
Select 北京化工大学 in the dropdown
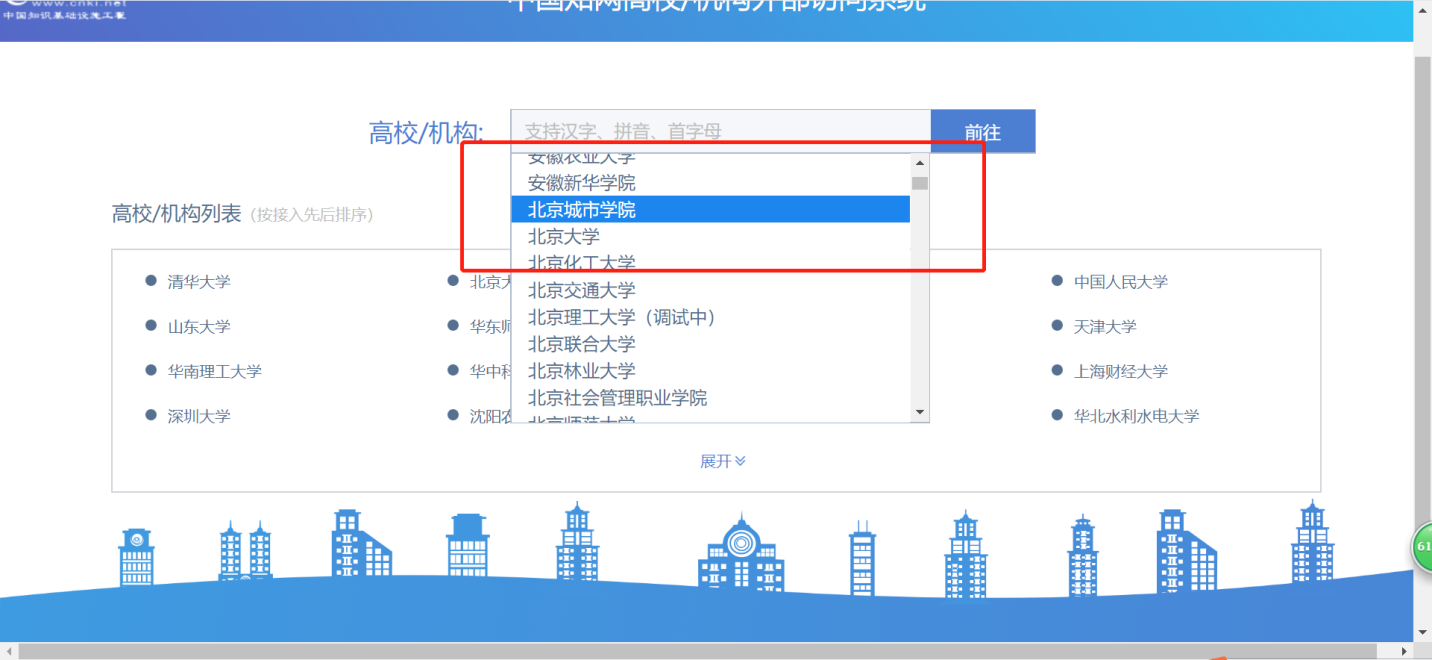(x=710, y=263)
